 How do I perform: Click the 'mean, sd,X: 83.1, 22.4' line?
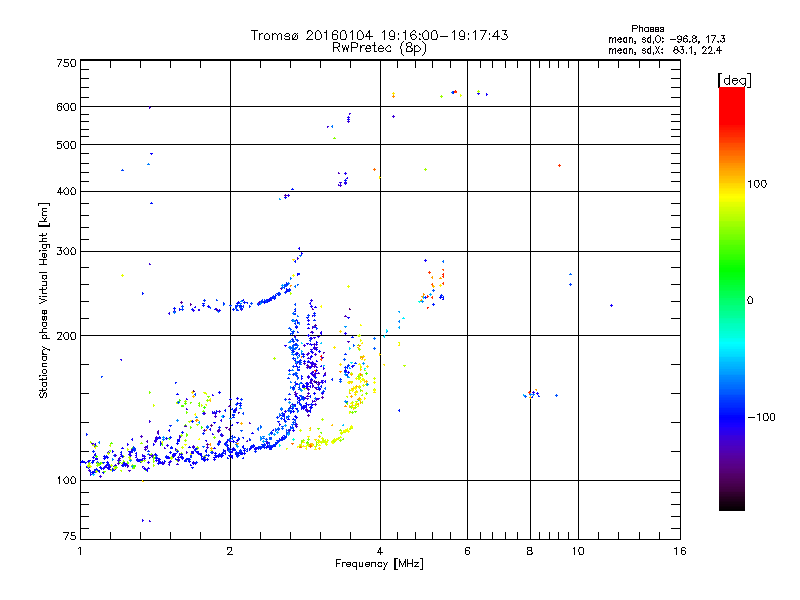click(x=665, y=50)
